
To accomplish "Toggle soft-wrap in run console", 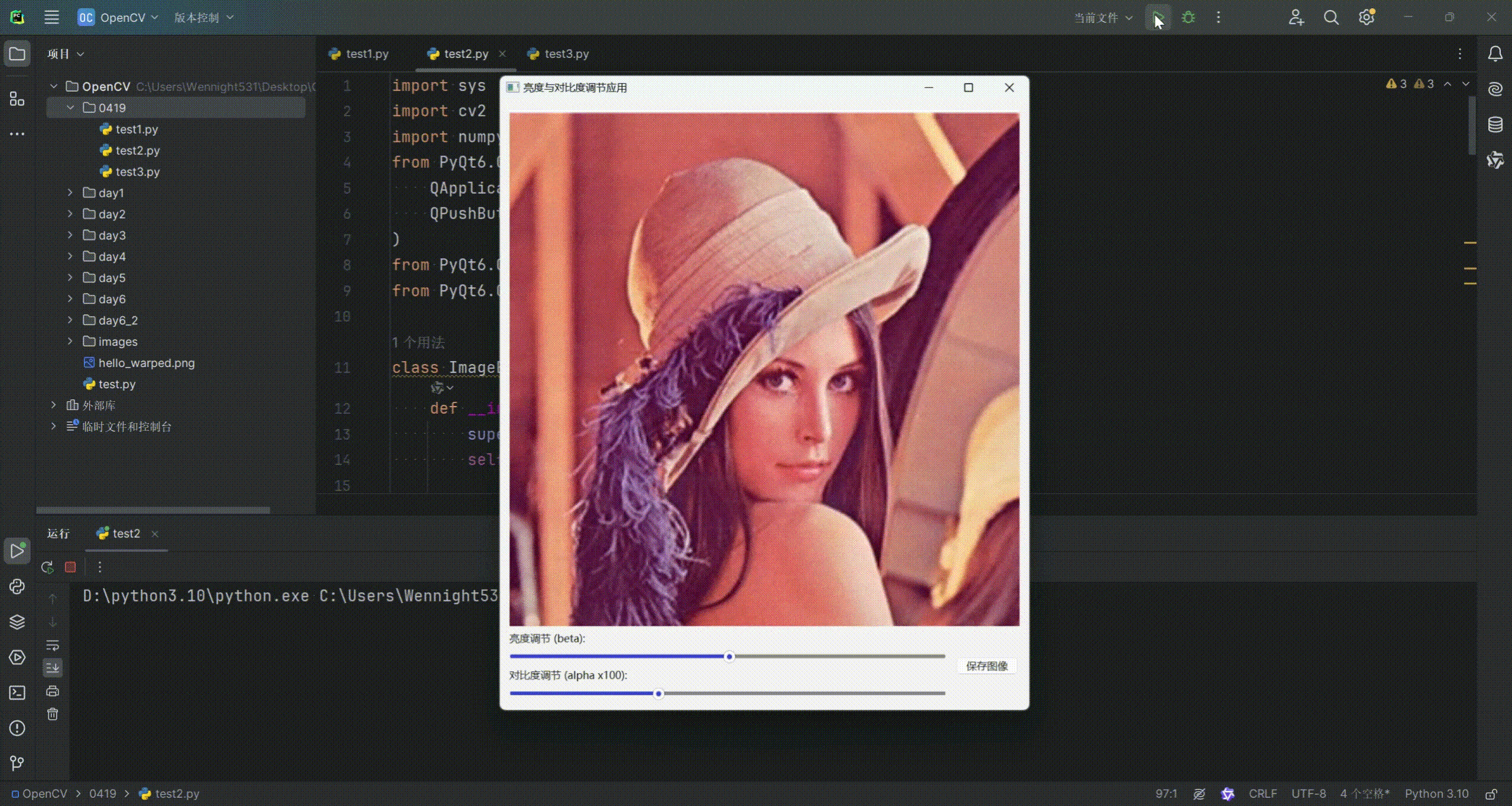I will 53,645.
